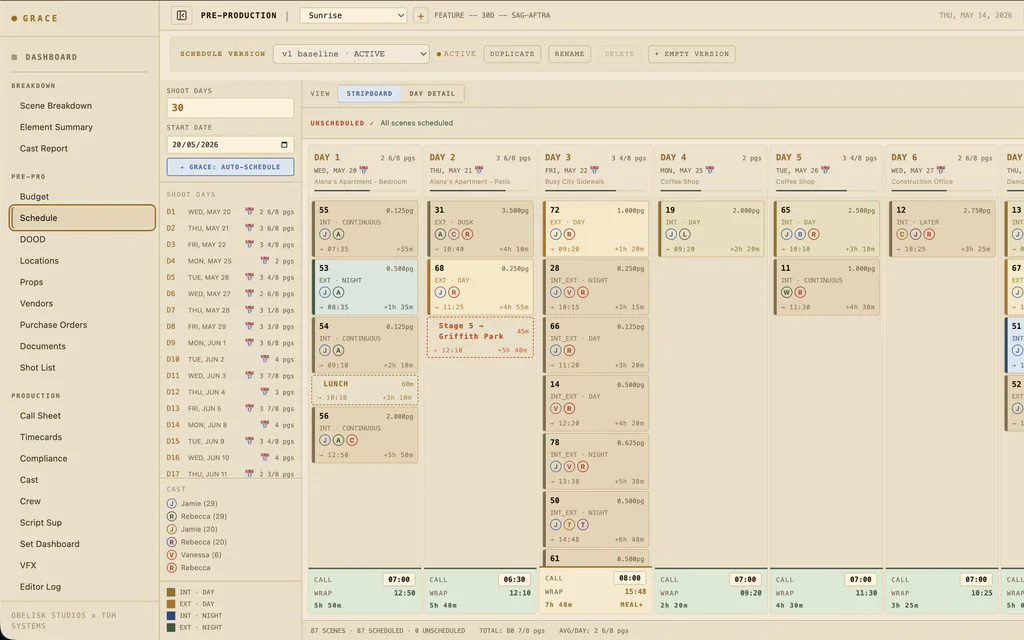Click the plus icon beside the Sunrise selector
This screenshot has height=640, width=1024.
pyautogui.click(x=421, y=15)
